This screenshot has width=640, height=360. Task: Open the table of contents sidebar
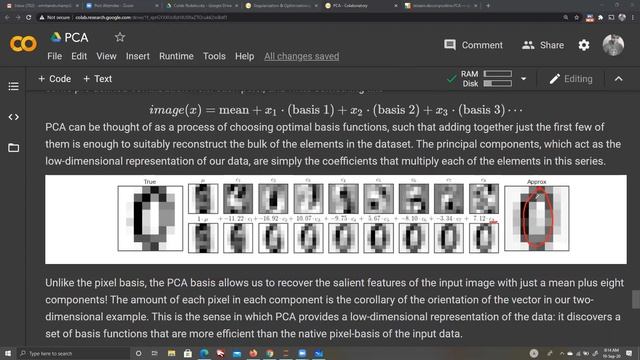13,86
